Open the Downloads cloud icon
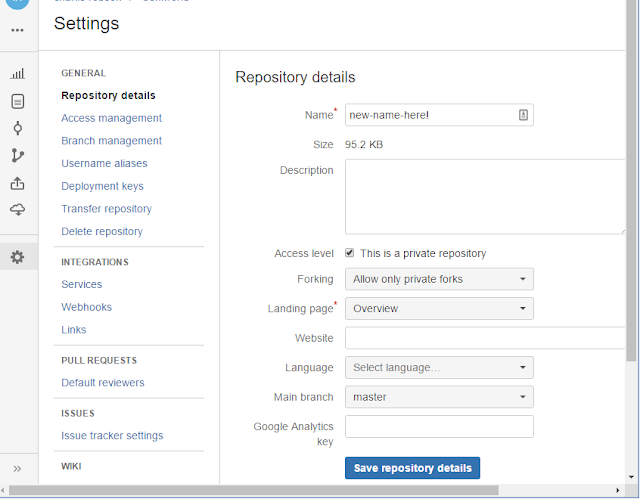This screenshot has width=640, height=499. 17,210
